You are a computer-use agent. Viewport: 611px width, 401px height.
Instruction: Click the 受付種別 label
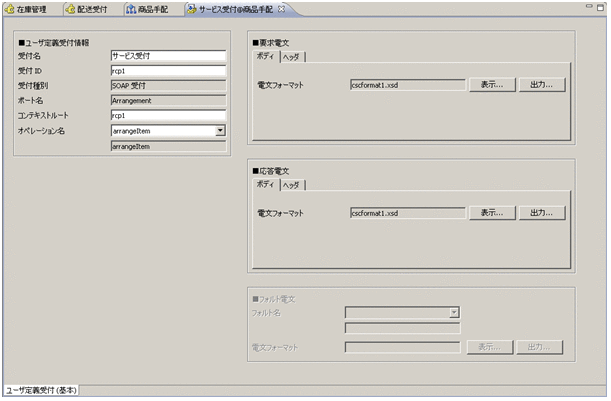click(33, 86)
